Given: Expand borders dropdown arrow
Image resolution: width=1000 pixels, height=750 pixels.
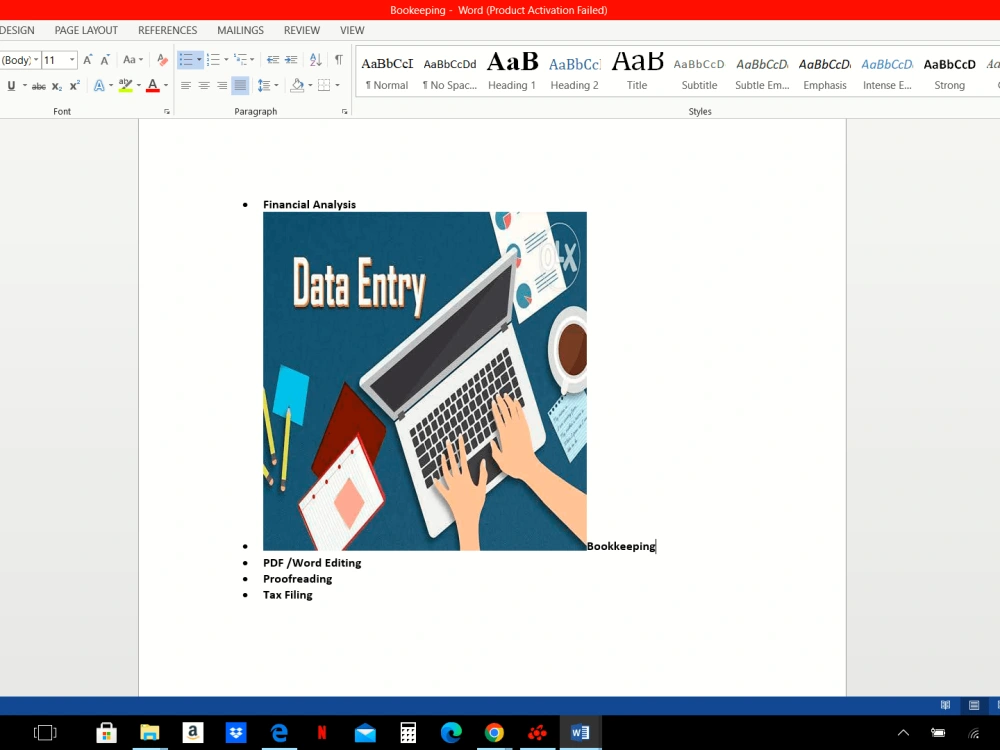Looking at the screenshot, I should click(x=337, y=85).
